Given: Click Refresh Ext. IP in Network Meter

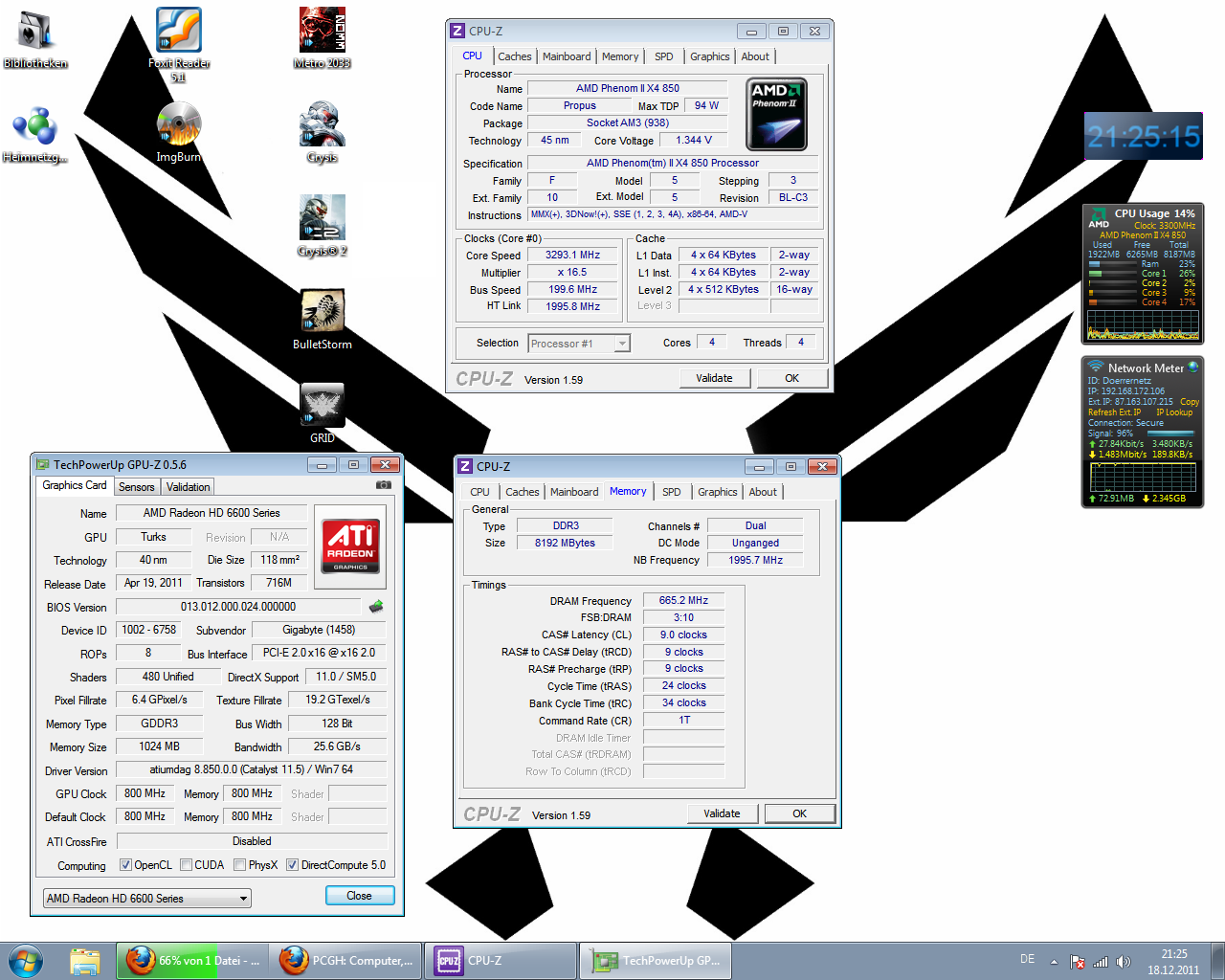Looking at the screenshot, I should pos(1115,412).
